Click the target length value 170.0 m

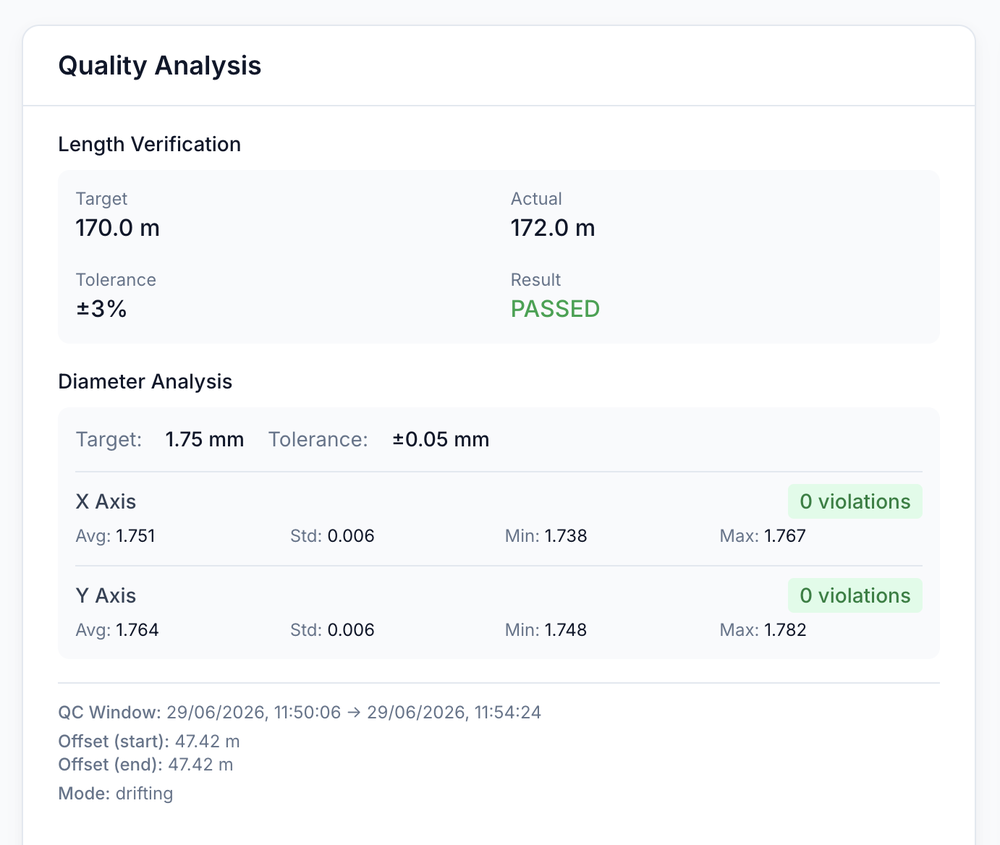tap(117, 228)
